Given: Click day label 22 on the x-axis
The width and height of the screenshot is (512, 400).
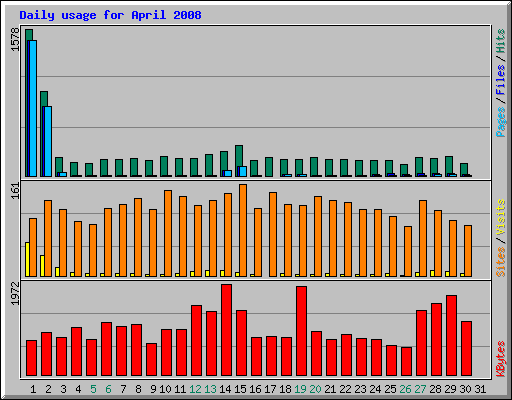Looking at the screenshot, I should (x=345, y=389).
